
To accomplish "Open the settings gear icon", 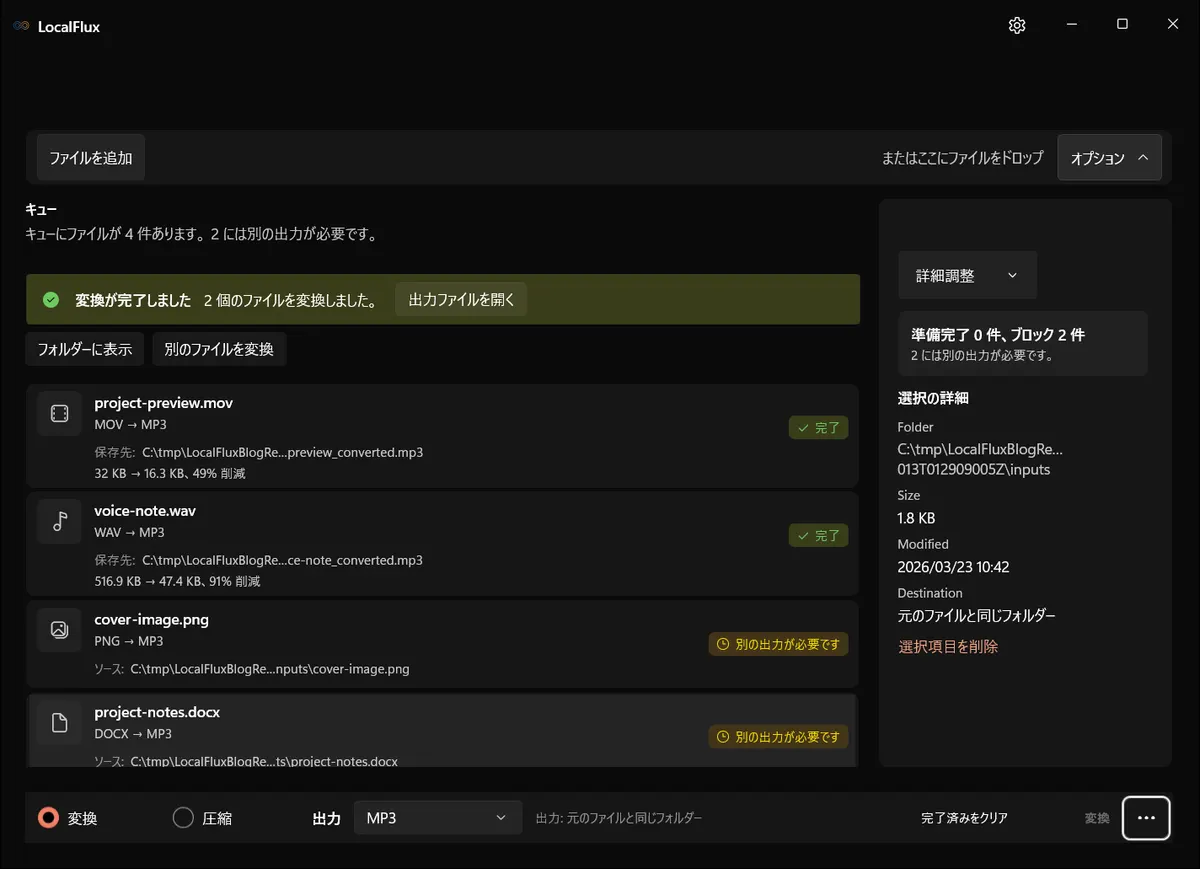I will coord(1017,26).
